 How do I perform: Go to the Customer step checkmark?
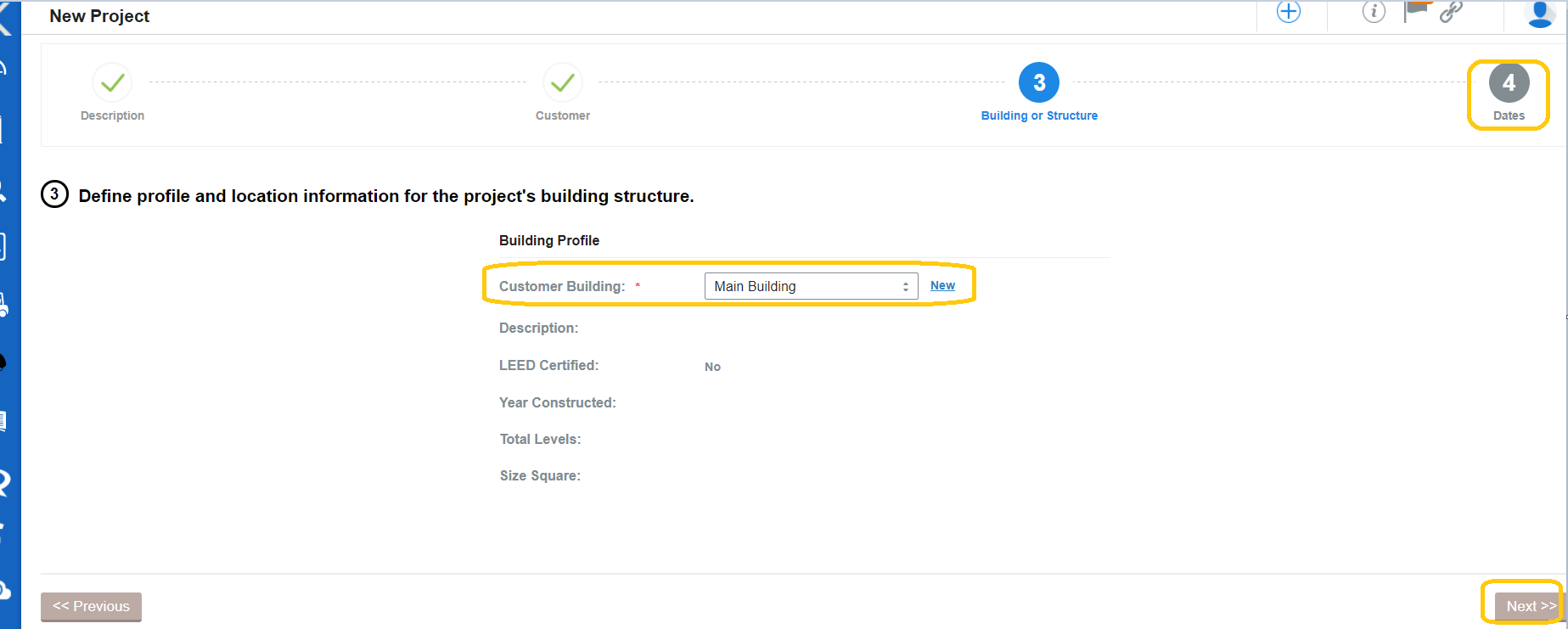click(563, 82)
